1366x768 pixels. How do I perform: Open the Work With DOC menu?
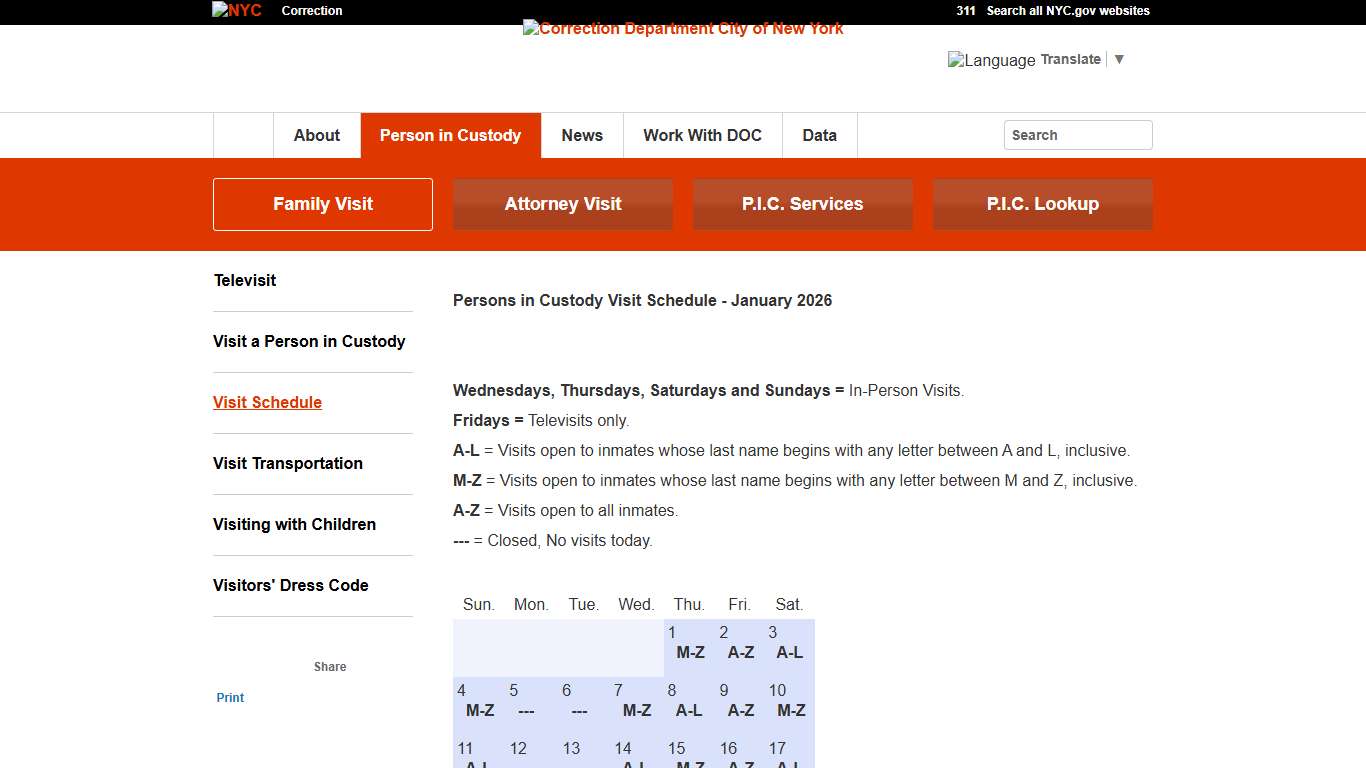(x=702, y=135)
